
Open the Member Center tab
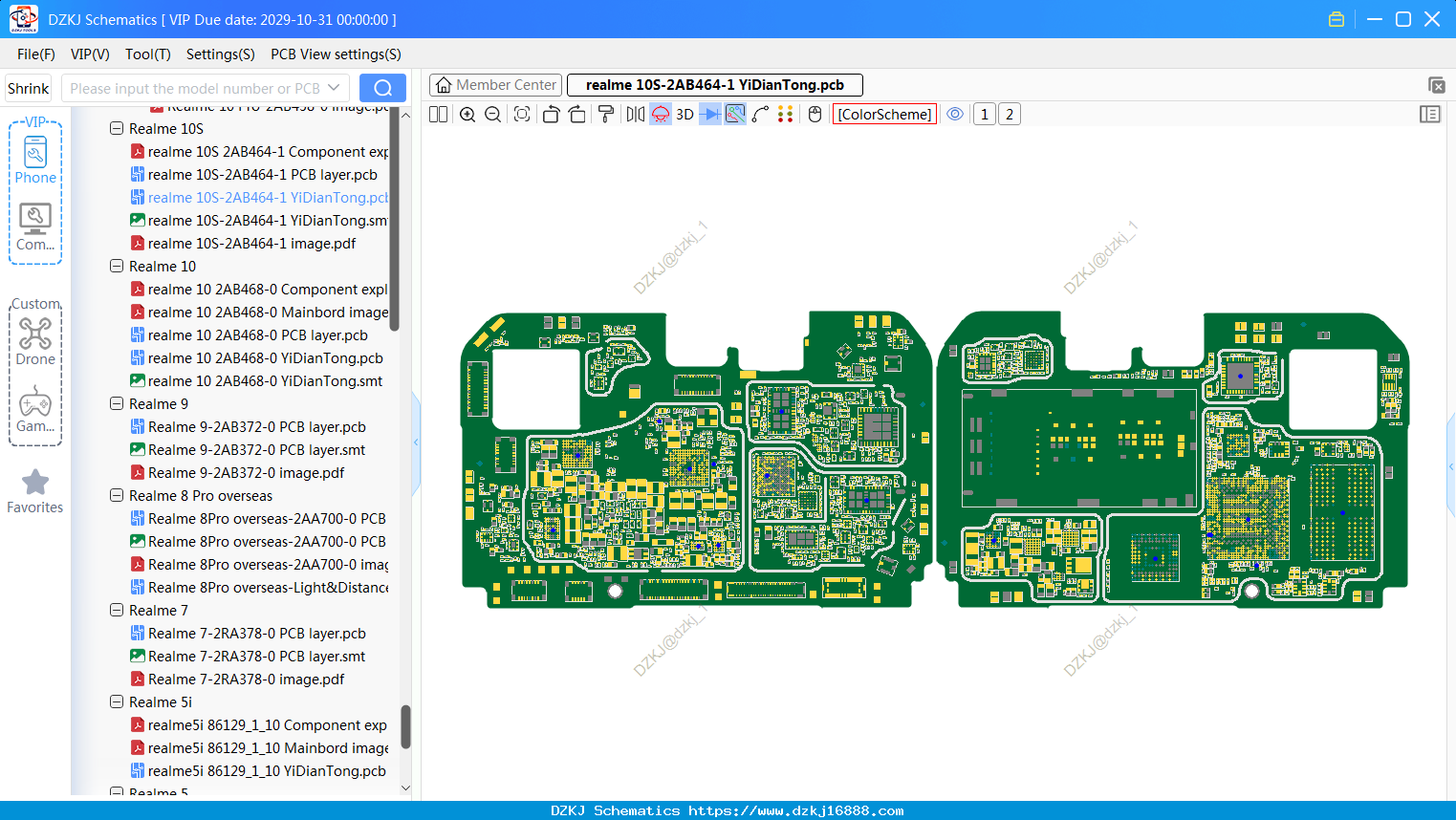[496, 85]
